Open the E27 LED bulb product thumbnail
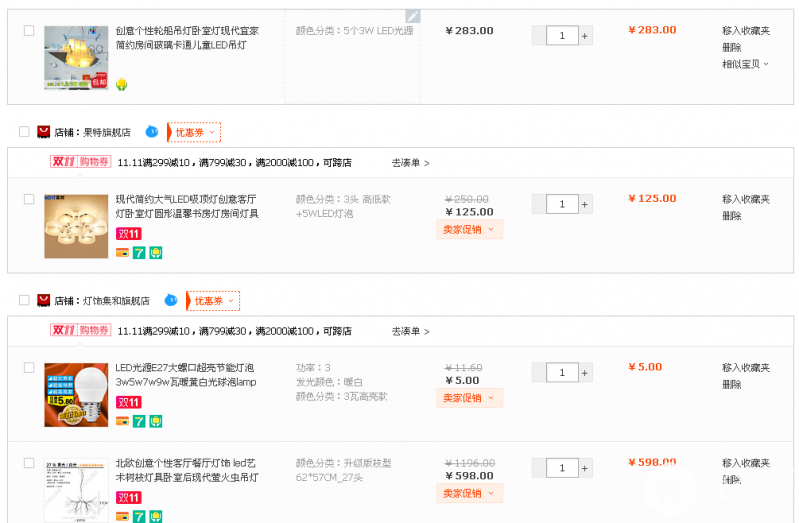The width and height of the screenshot is (799, 523). (x=76, y=394)
